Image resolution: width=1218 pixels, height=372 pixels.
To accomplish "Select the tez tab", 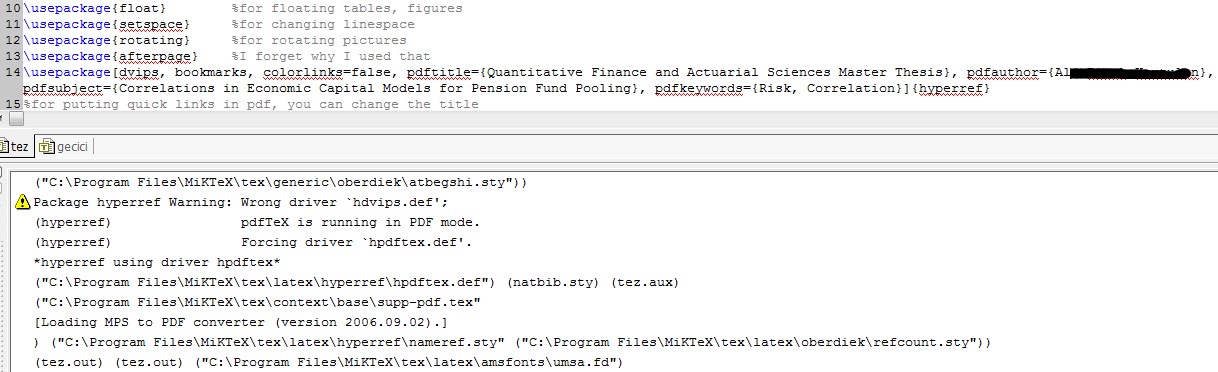I will (16, 146).
